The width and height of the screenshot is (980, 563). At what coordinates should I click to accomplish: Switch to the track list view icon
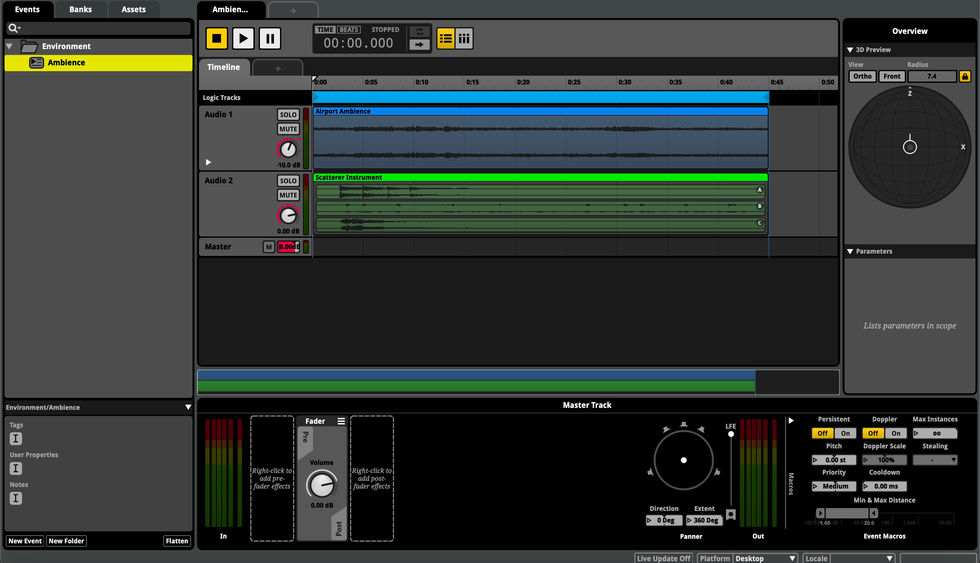(445, 38)
